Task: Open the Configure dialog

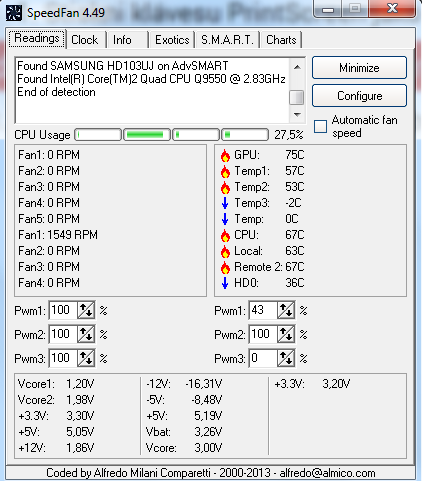Action: pos(359,96)
